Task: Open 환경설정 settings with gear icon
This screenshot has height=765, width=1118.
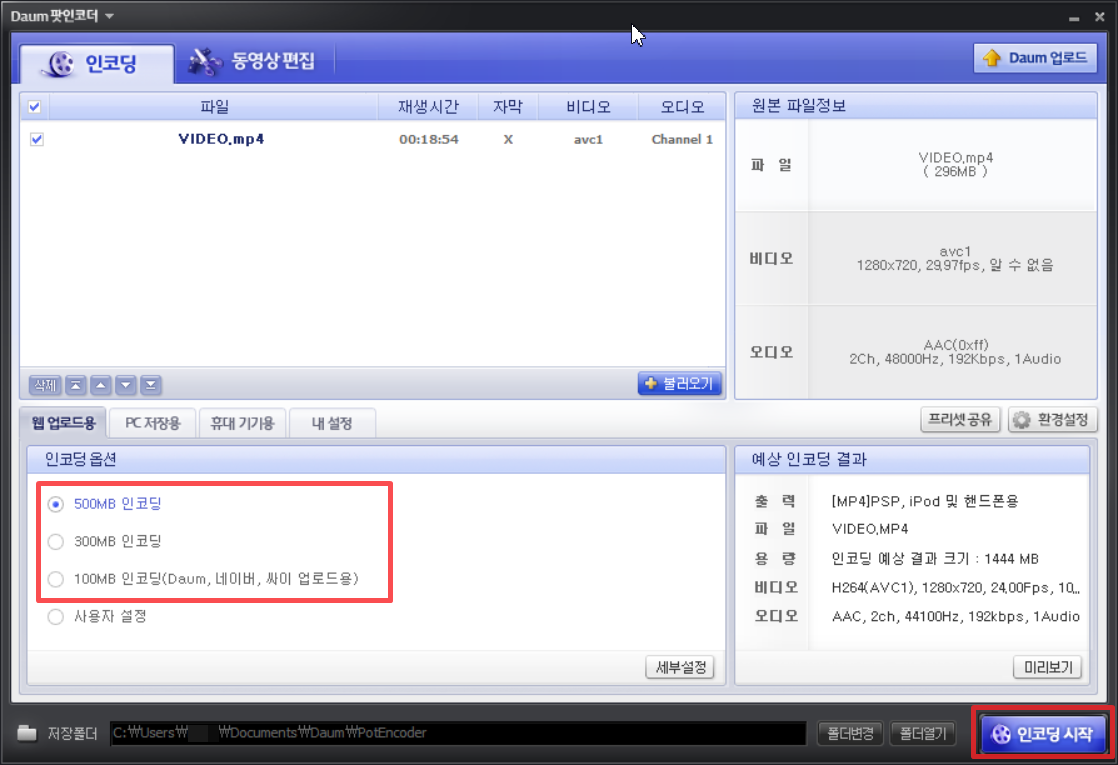Action: (x=1052, y=420)
